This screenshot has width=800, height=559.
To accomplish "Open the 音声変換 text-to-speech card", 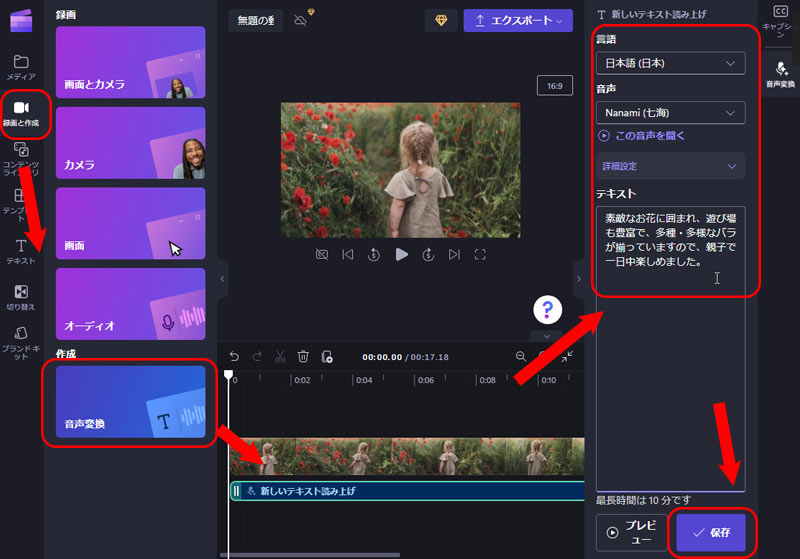I will tap(131, 402).
